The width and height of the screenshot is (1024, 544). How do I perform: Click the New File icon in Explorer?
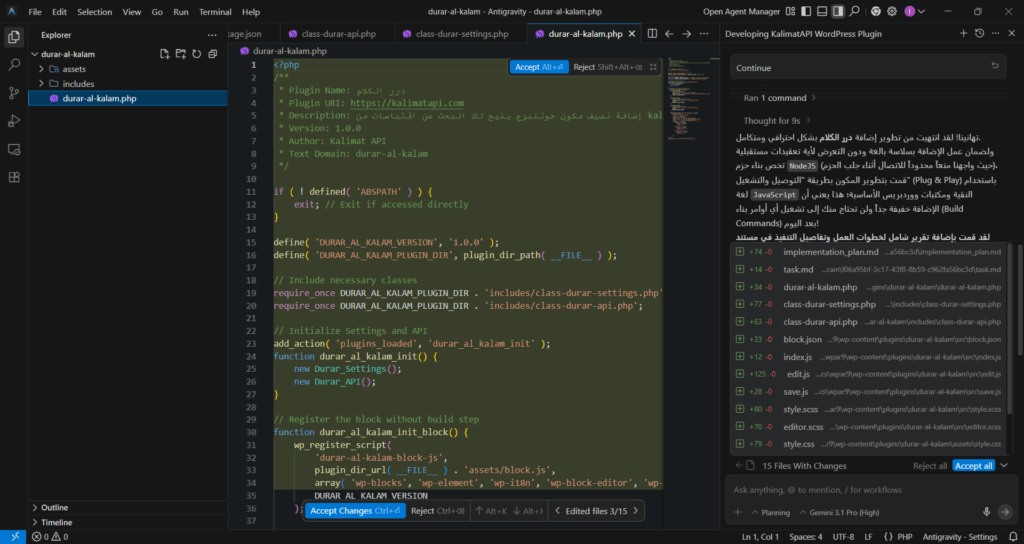point(164,54)
